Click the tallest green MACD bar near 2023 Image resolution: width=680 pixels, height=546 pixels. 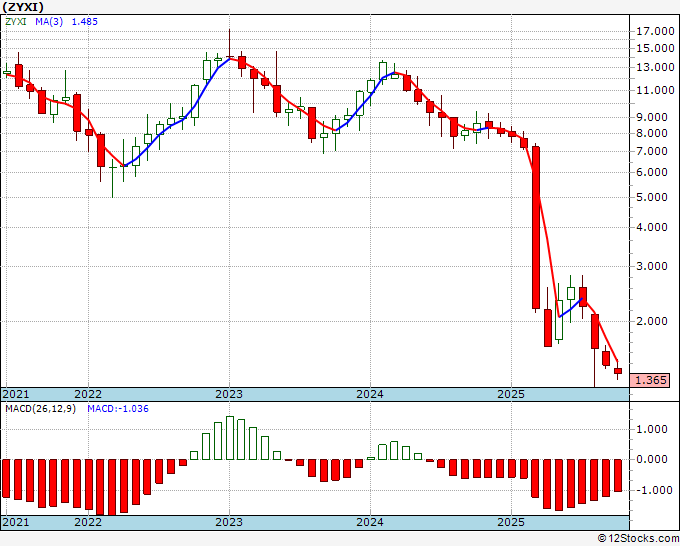coord(230,438)
